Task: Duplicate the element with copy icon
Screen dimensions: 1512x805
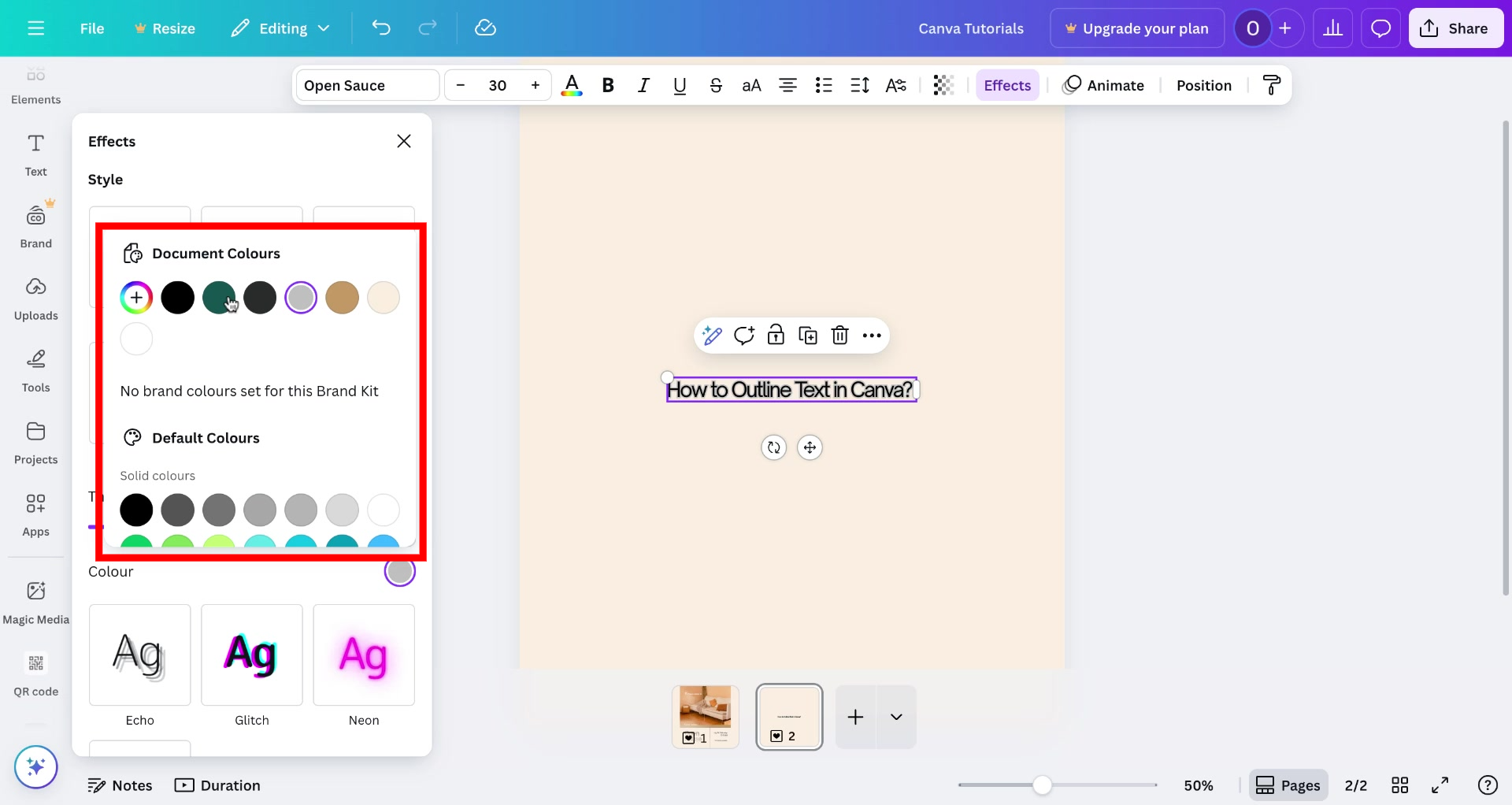Action: click(x=807, y=336)
